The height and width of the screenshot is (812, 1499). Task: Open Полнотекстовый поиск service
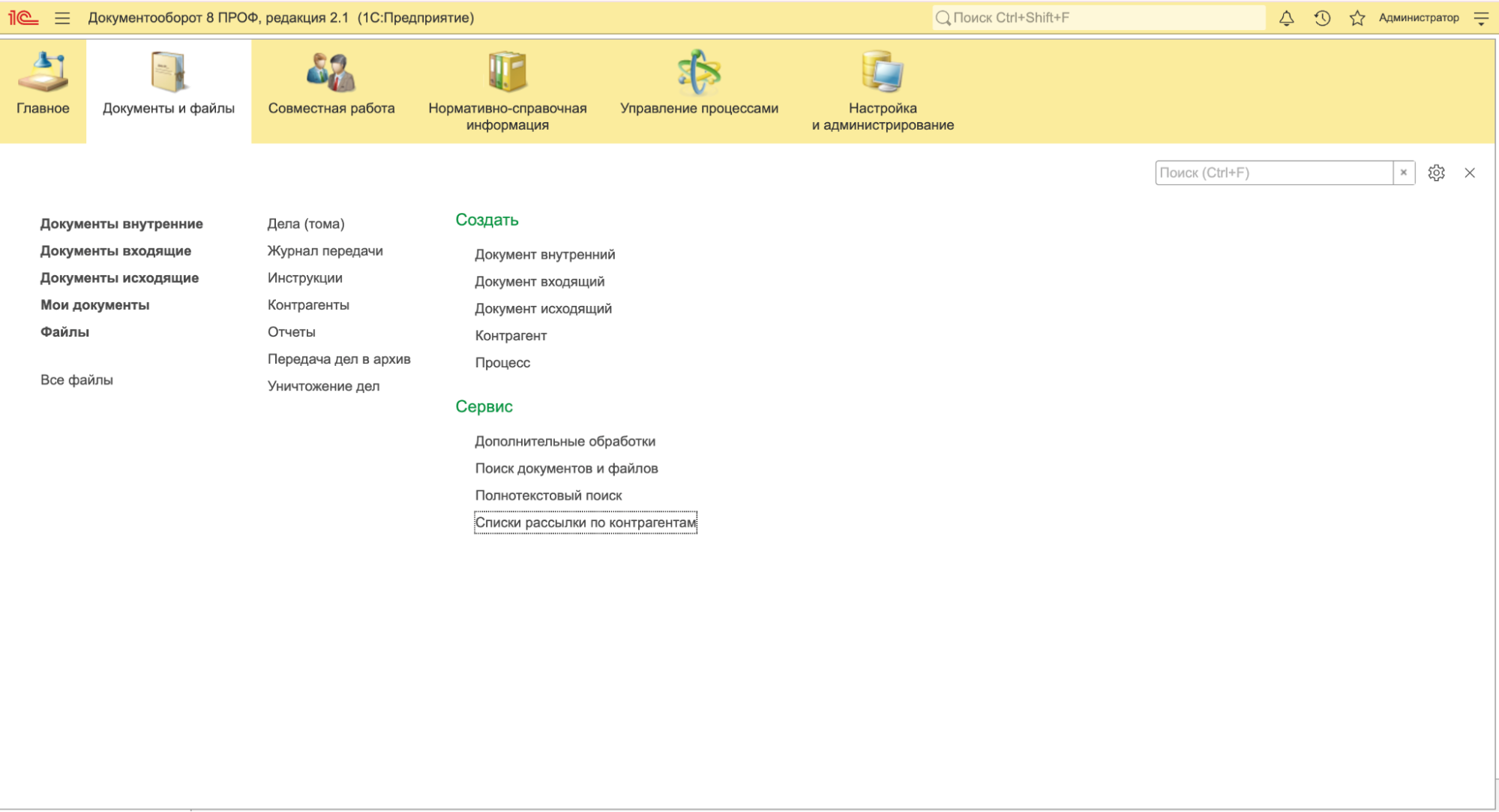[548, 496]
